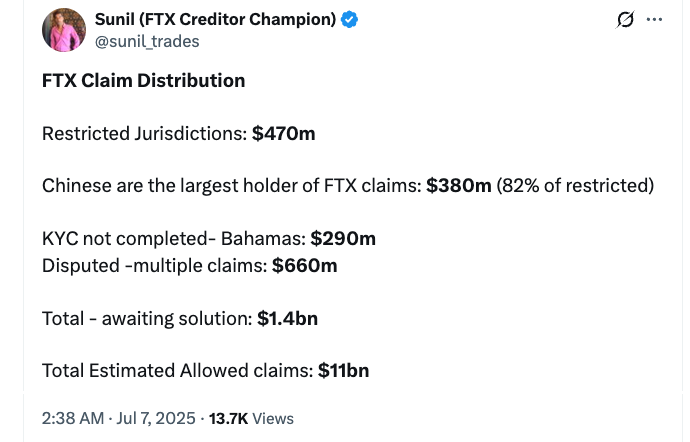Click the $290m Bahamas KYC figure
The image size is (690, 442).
tap(343, 239)
